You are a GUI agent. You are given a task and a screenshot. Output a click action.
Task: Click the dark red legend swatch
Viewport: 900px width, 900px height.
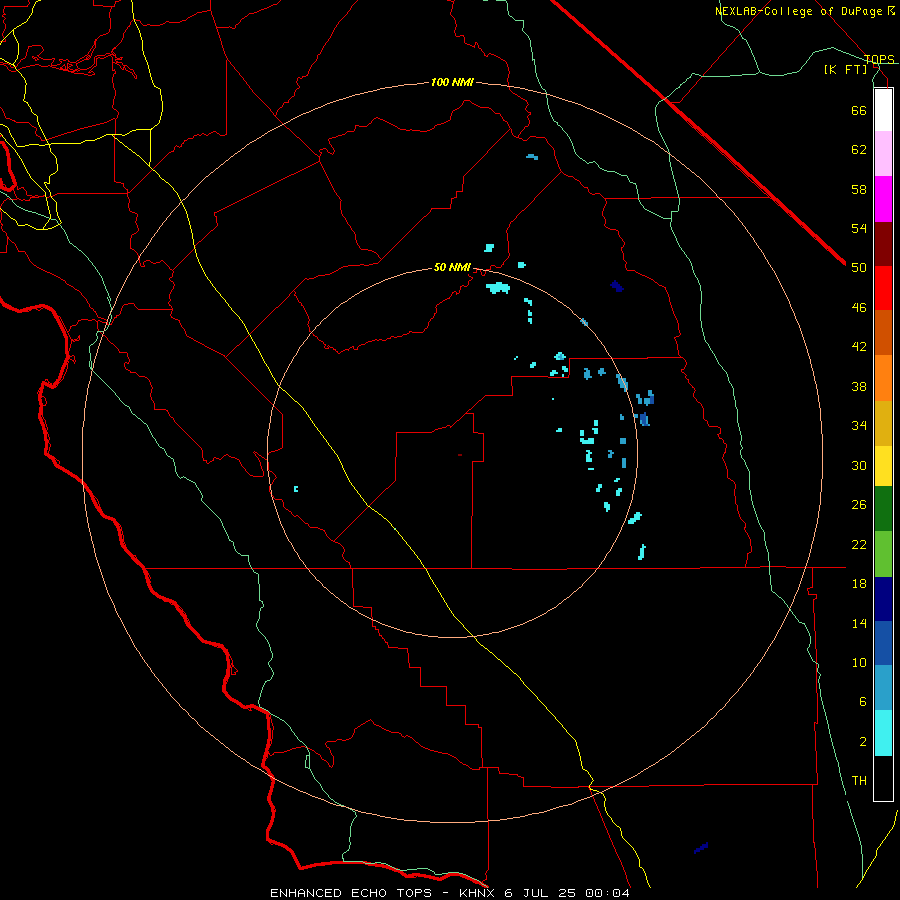883,244
